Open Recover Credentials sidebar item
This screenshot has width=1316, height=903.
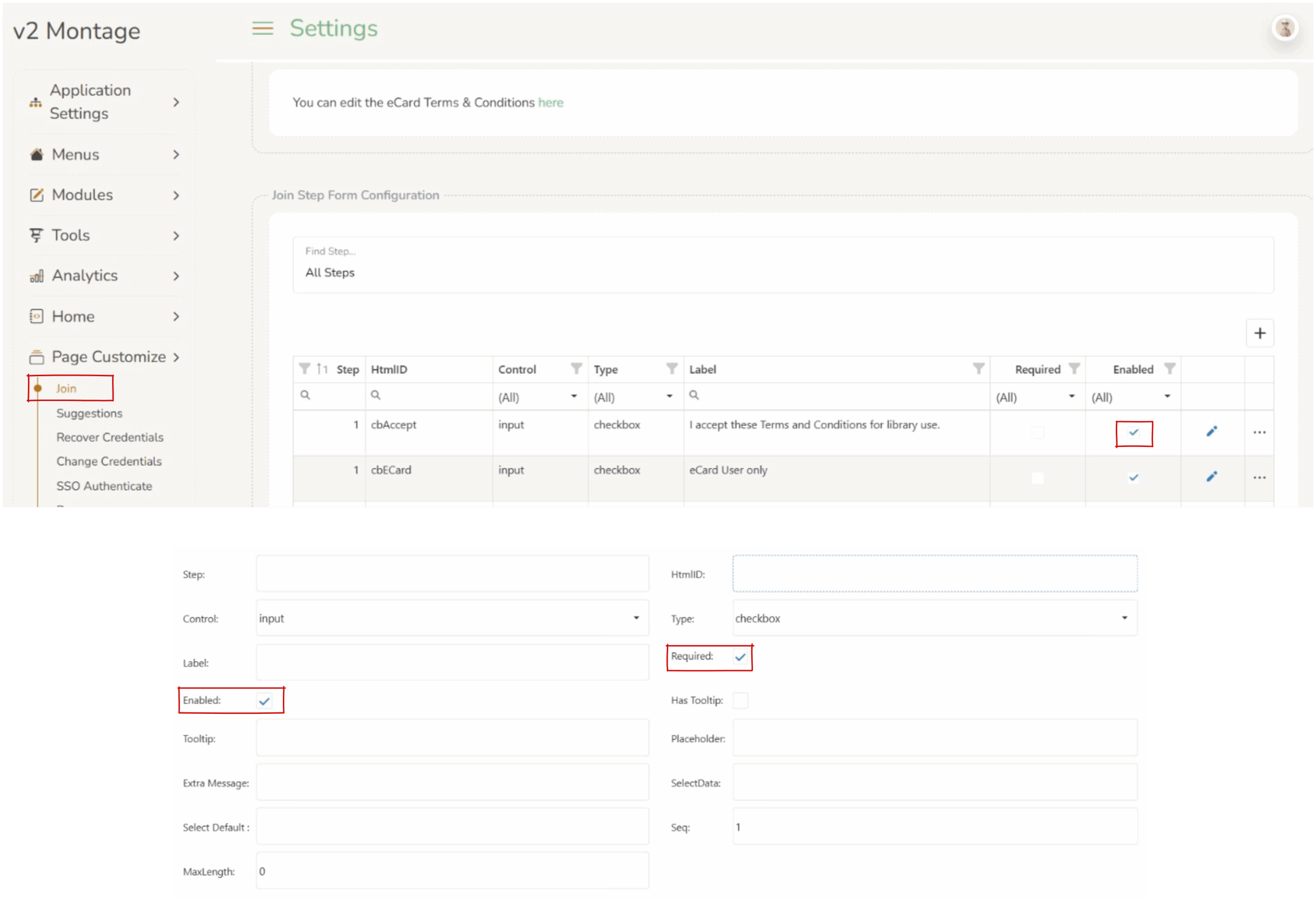coord(110,437)
